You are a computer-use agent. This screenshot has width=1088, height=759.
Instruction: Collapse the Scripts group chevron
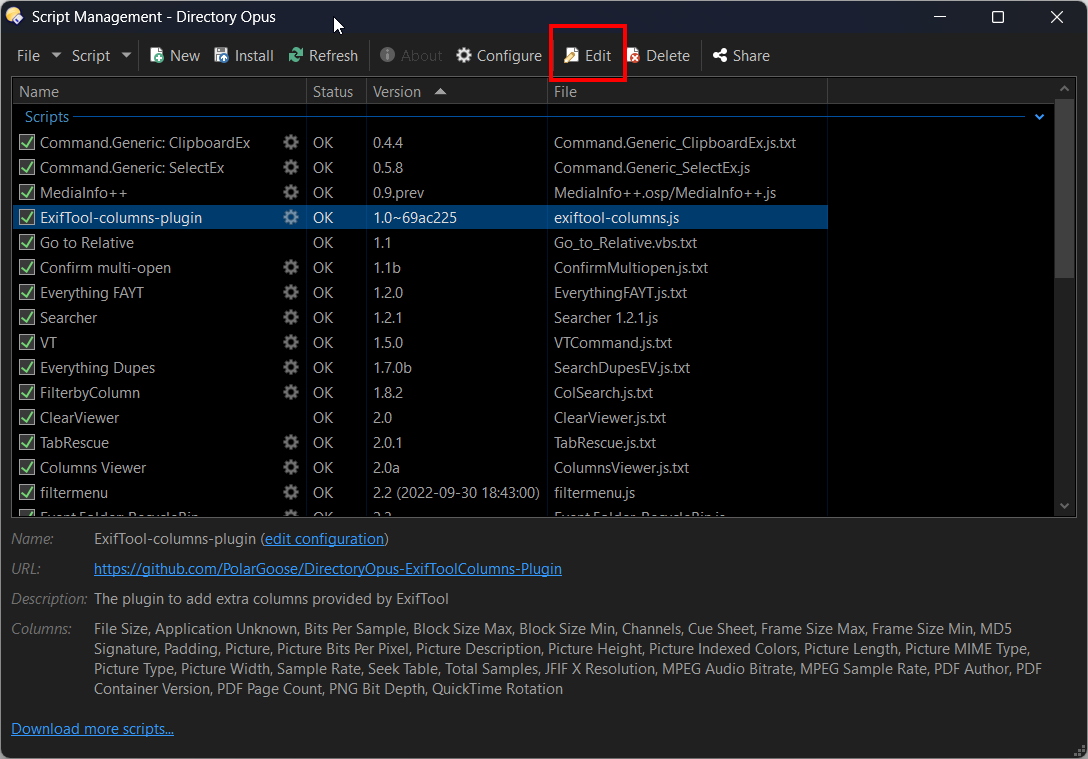[x=1039, y=117]
